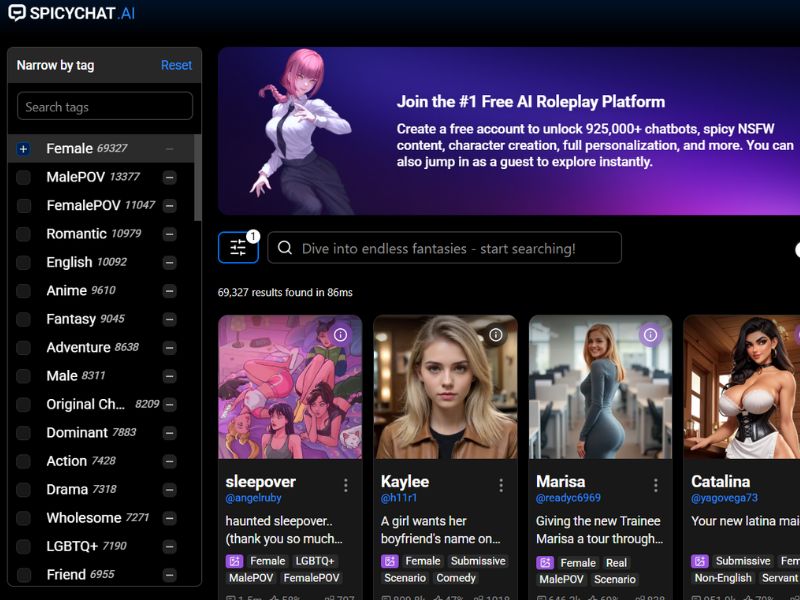Open the Marisa character title
The height and width of the screenshot is (600, 800).
pyautogui.click(x=561, y=482)
